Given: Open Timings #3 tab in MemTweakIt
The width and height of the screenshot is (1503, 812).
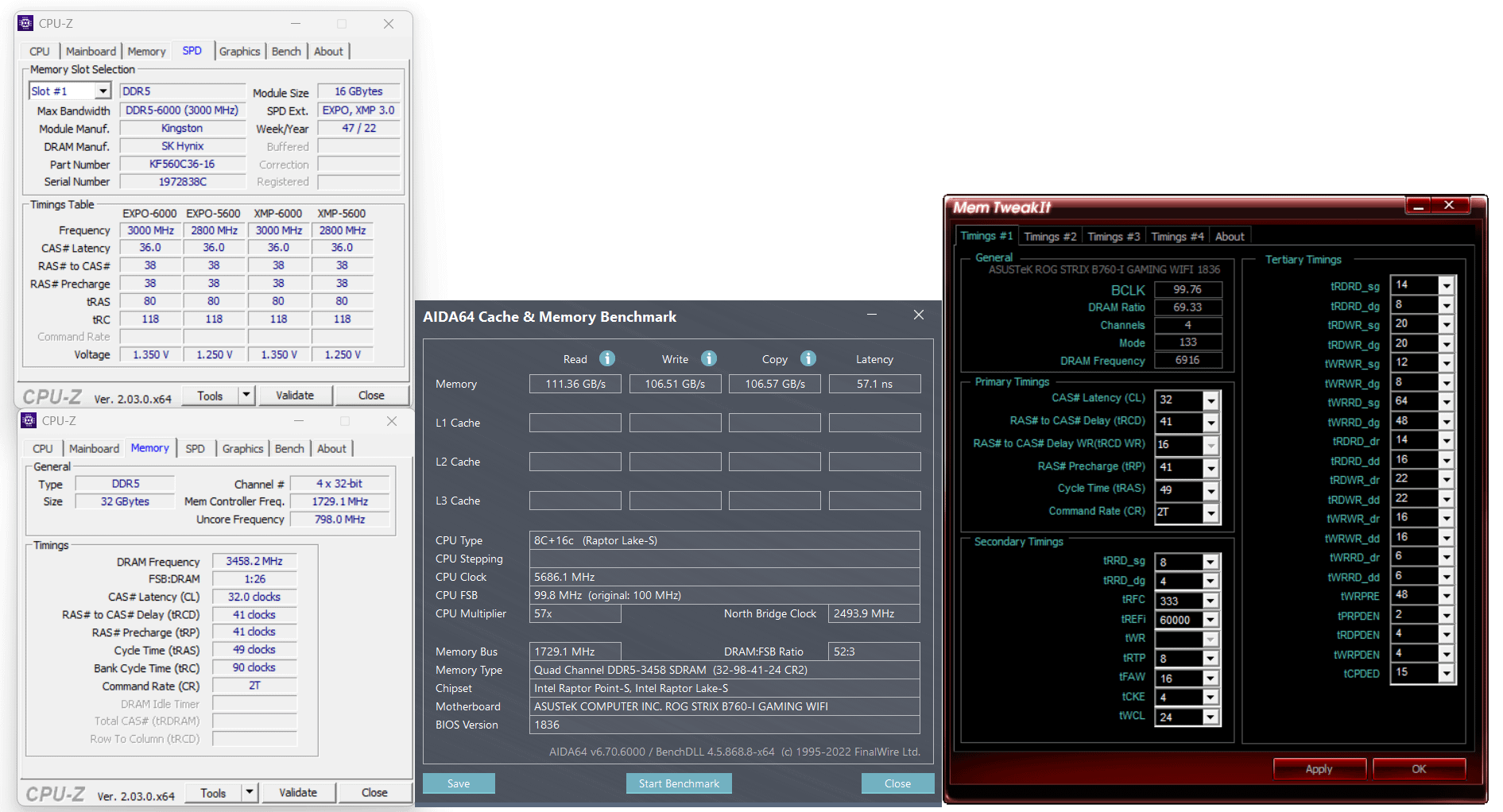Looking at the screenshot, I should [1114, 236].
